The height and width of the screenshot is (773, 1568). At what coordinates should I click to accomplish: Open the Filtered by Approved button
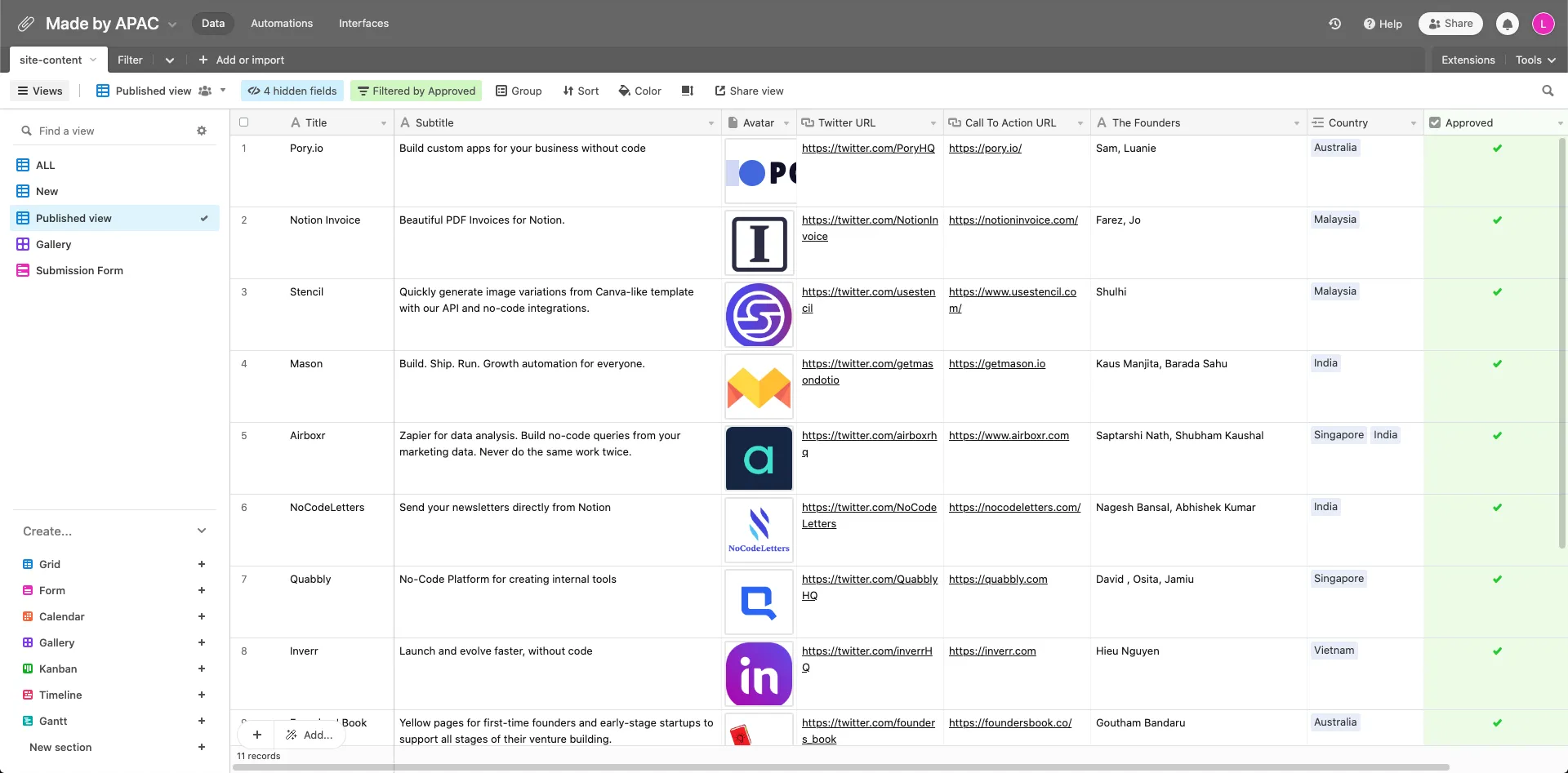point(416,91)
